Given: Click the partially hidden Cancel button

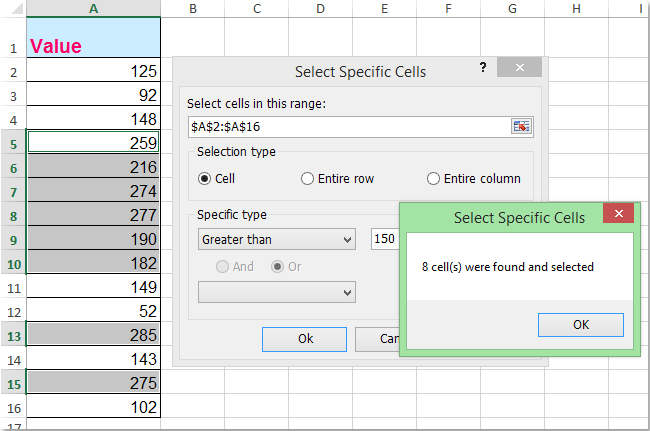Looking at the screenshot, I should click(377, 338).
